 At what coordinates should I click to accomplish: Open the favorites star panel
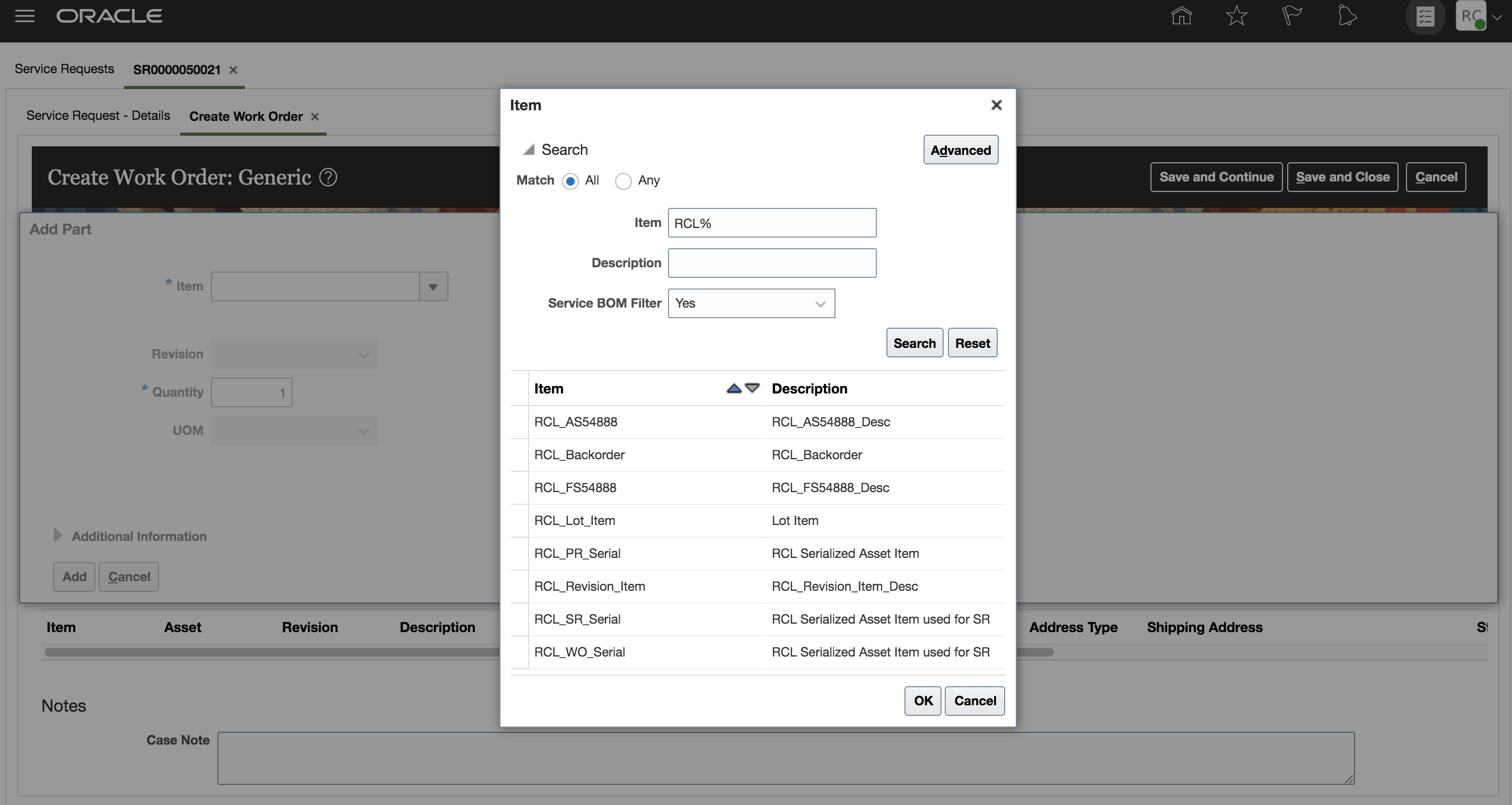(1236, 16)
